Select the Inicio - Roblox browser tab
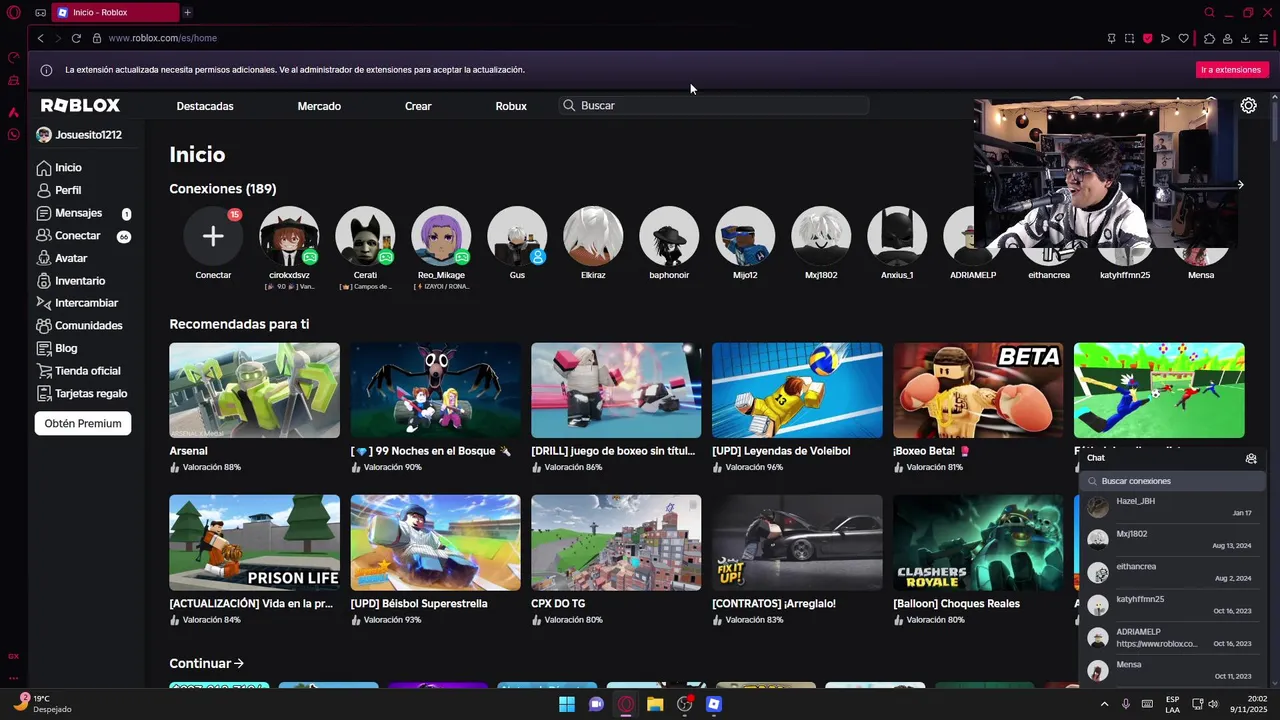Screen dimensions: 1280x720 click(114, 12)
